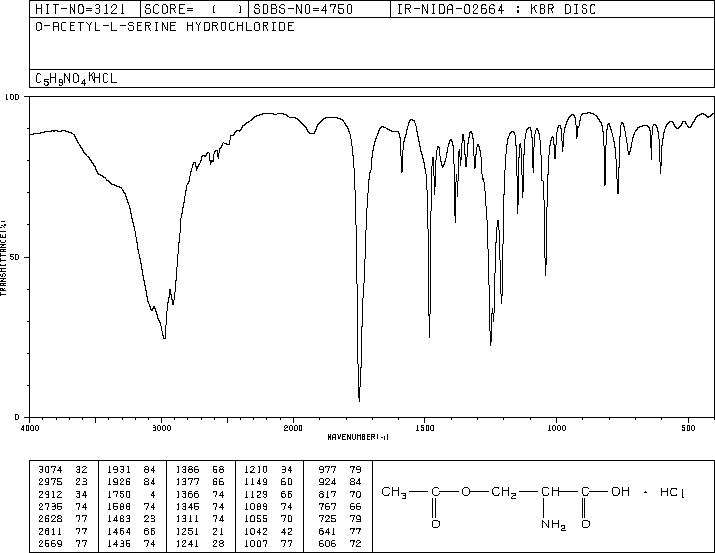Click the 3000 wavenumber axis label

(x=162, y=428)
